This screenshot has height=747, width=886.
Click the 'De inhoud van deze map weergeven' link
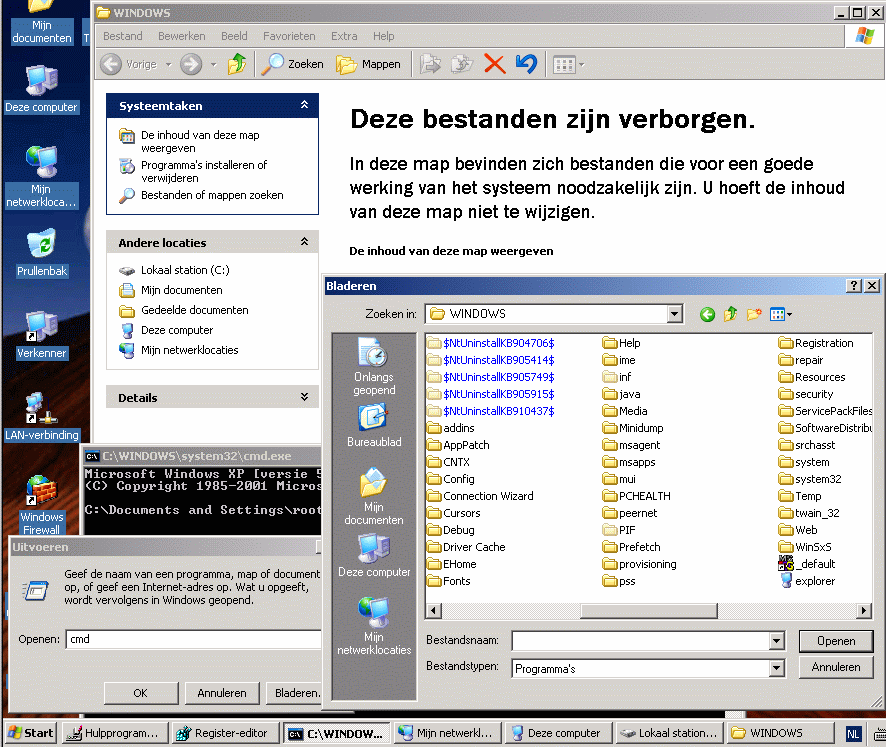point(451,251)
